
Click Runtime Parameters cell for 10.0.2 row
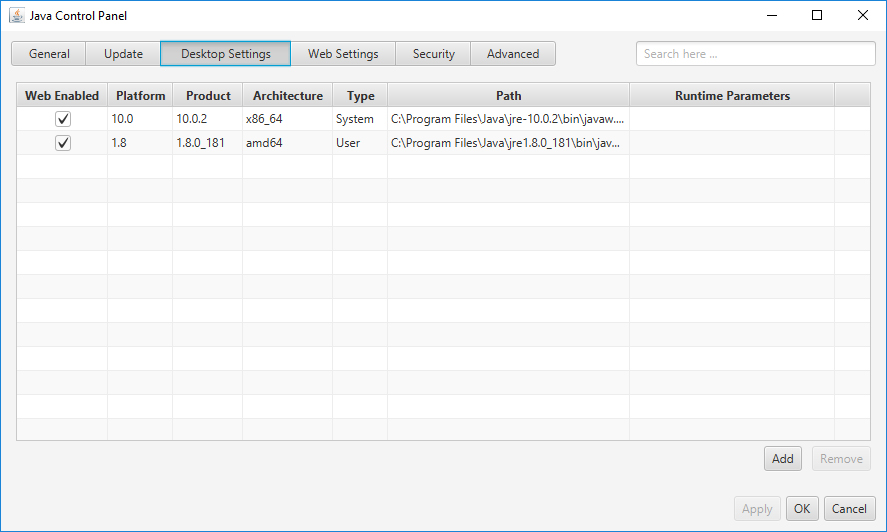tap(731, 119)
